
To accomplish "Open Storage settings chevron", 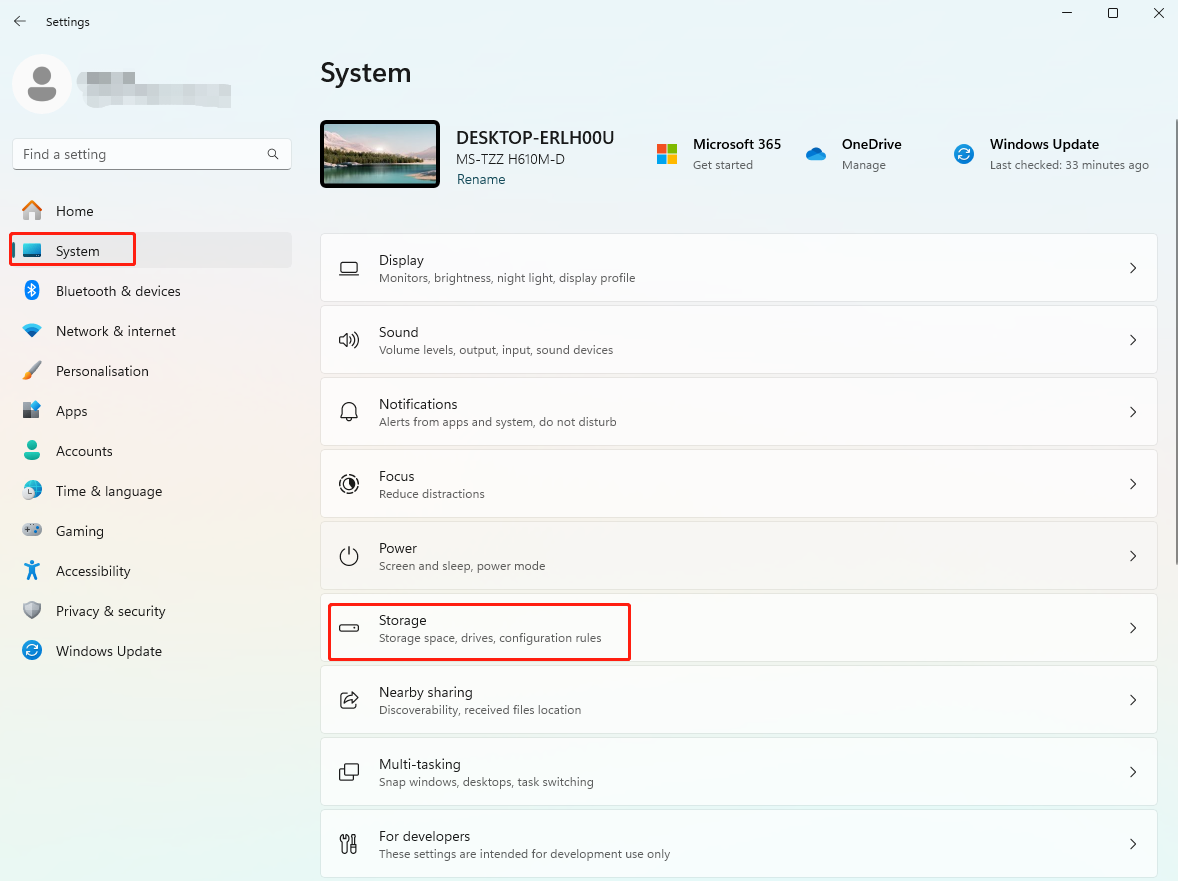I will click(1133, 628).
